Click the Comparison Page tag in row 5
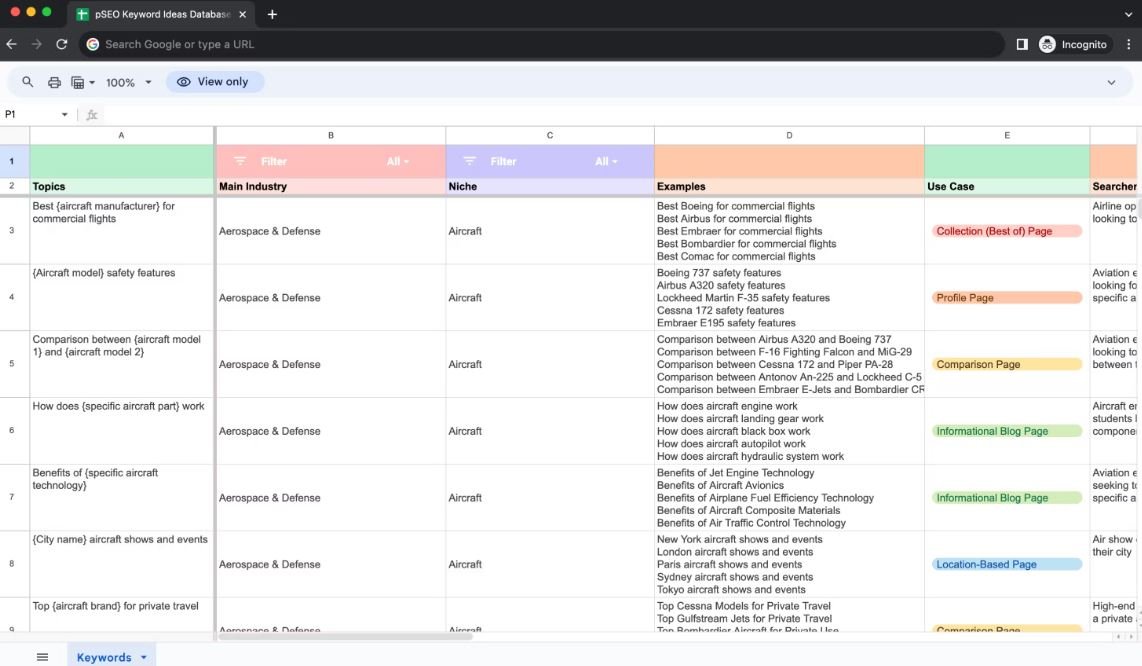1142x666 pixels. tap(1007, 364)
